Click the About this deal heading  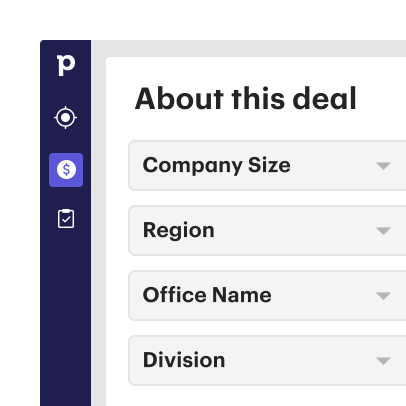pos(246,99)
